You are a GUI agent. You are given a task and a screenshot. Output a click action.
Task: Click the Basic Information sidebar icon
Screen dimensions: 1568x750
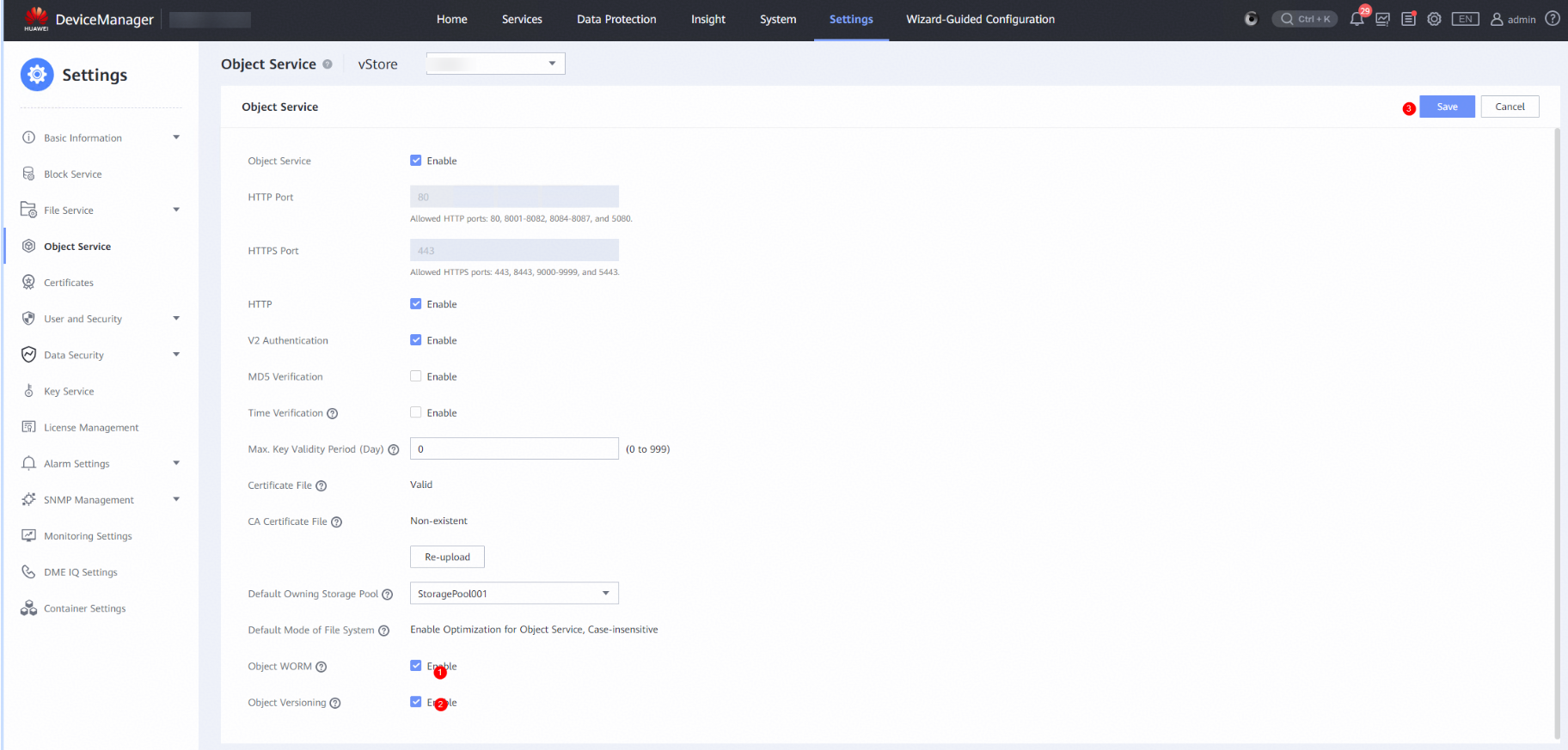coord(28,137)
